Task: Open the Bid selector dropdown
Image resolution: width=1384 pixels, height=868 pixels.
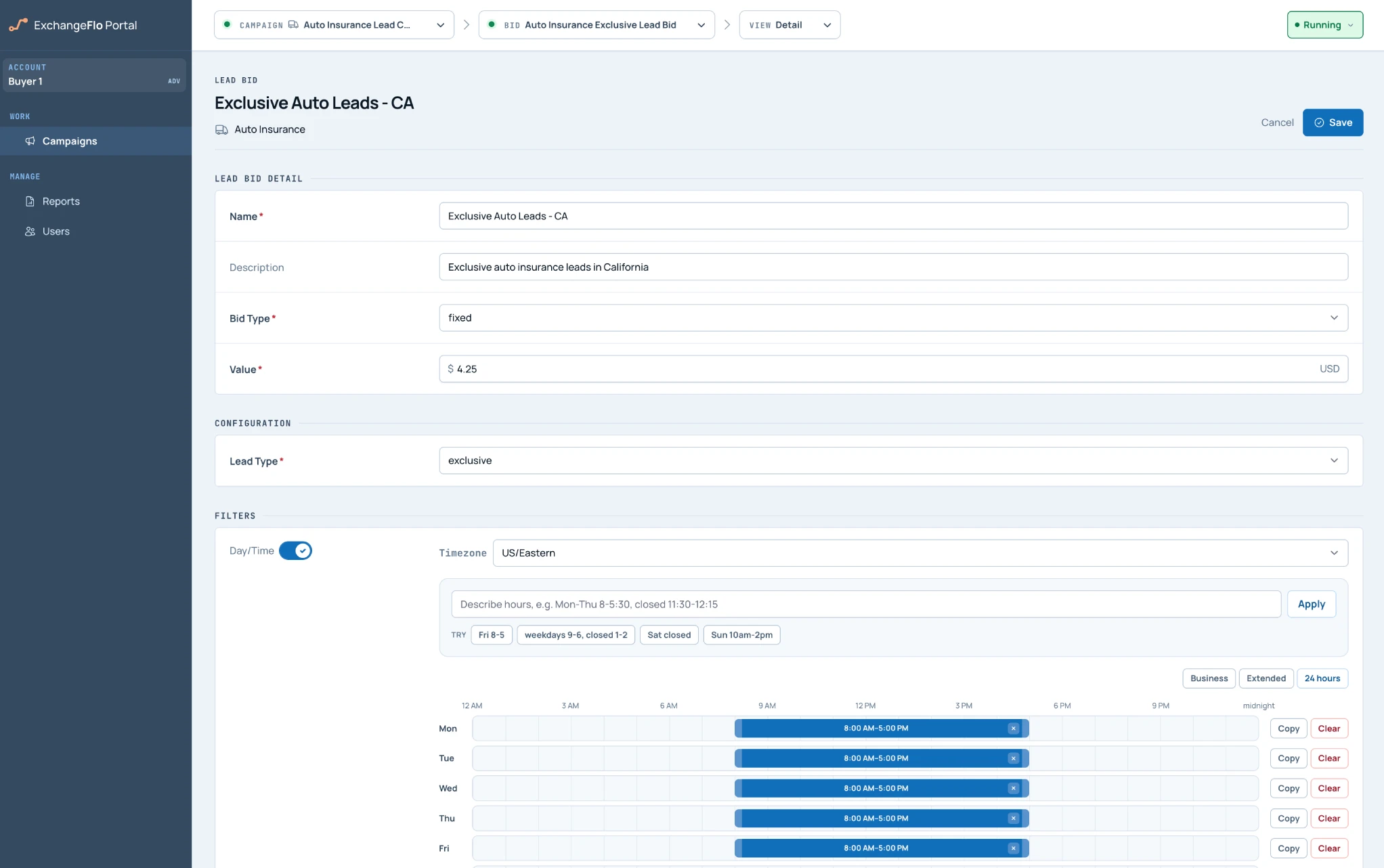Action: pos(597,25)
